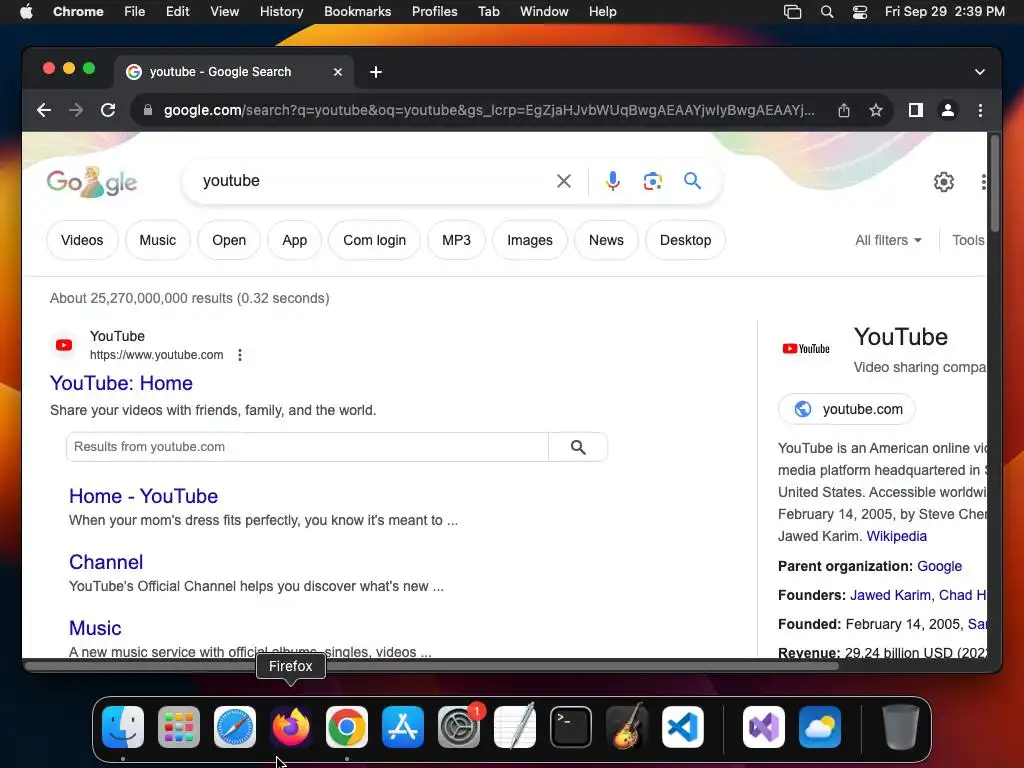The width and height of the screenshot is (1024, 768).
Task: Open the Trash in the Dock
Action: [x=901, y=727]
